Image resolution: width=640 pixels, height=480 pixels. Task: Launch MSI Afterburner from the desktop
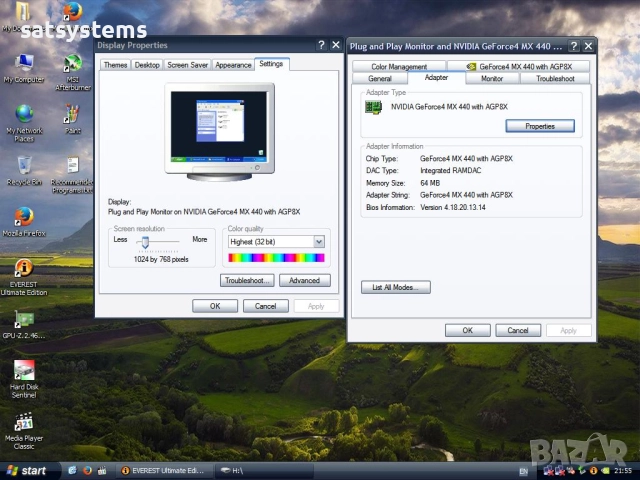pos(72,63)
